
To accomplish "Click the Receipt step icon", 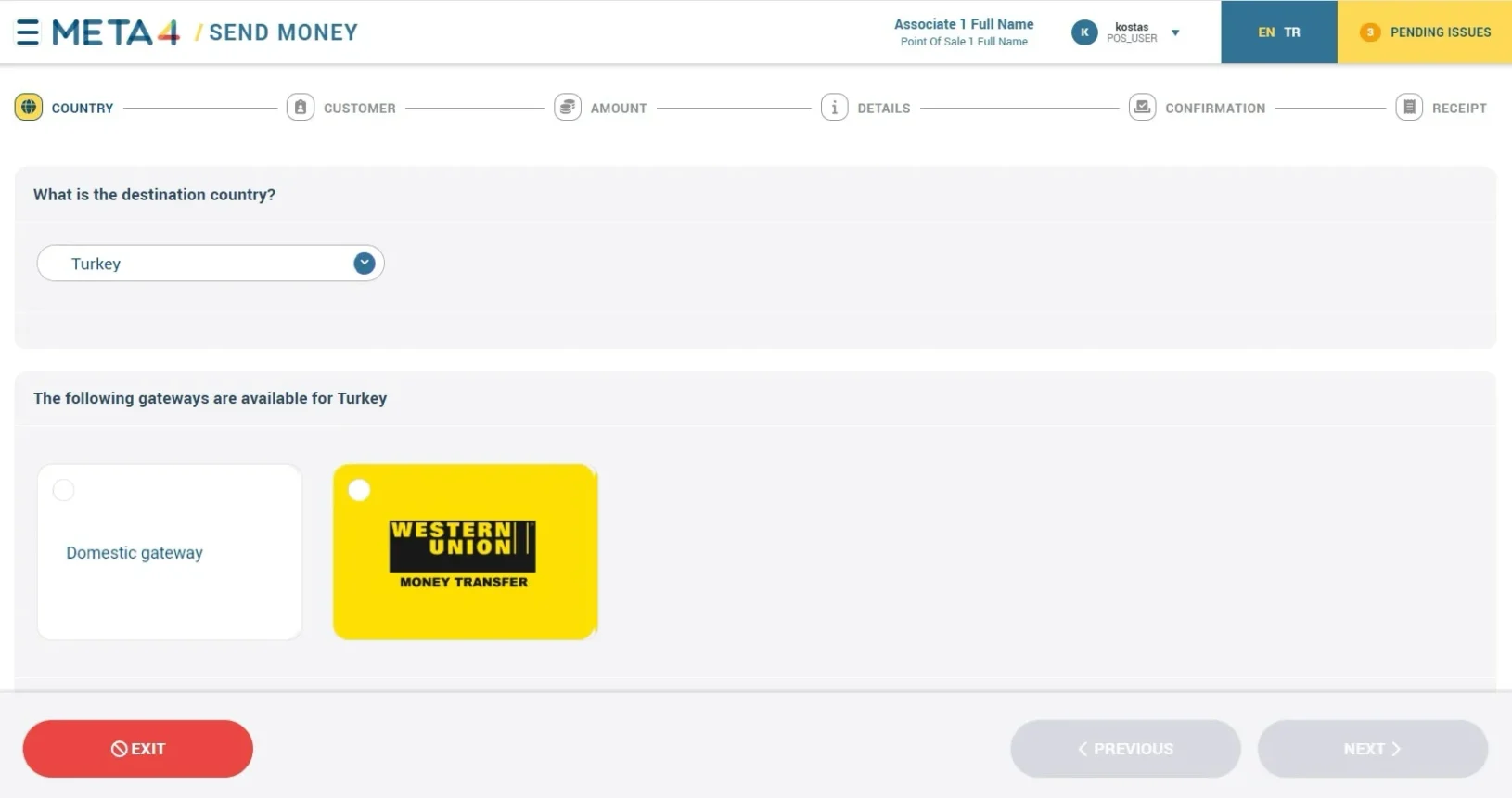I will 1410,108.
